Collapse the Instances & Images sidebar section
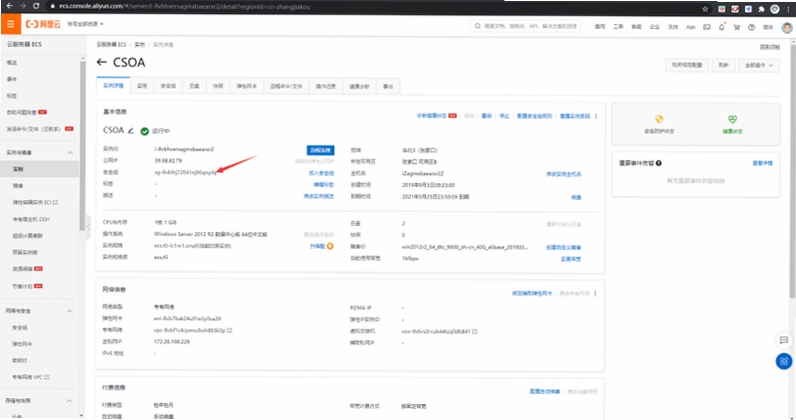 pos(70,153)
